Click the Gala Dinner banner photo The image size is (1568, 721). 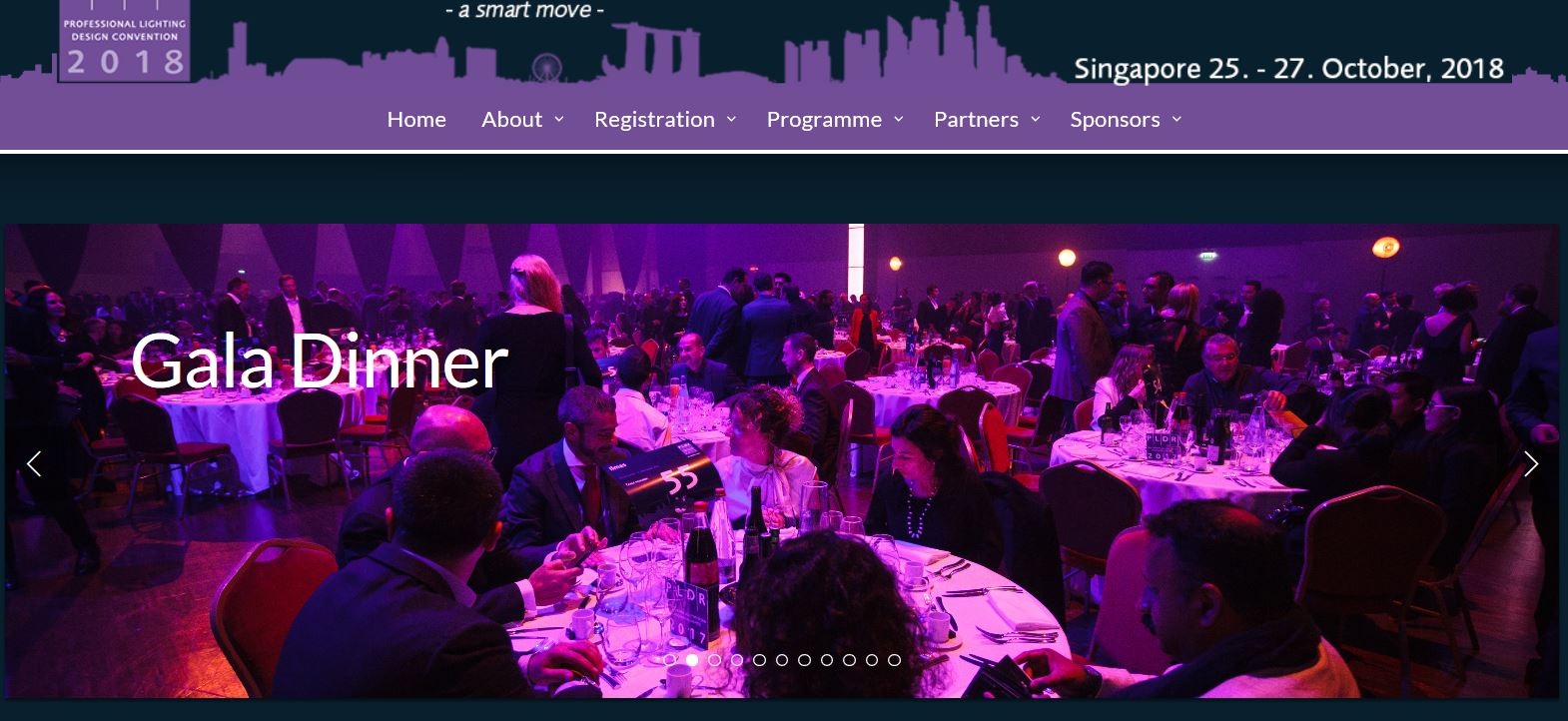coord(781,460)
